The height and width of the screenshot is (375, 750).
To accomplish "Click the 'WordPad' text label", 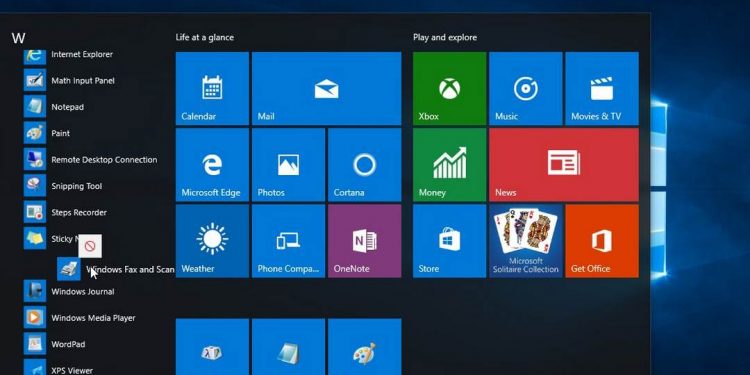I will point(68,344).
